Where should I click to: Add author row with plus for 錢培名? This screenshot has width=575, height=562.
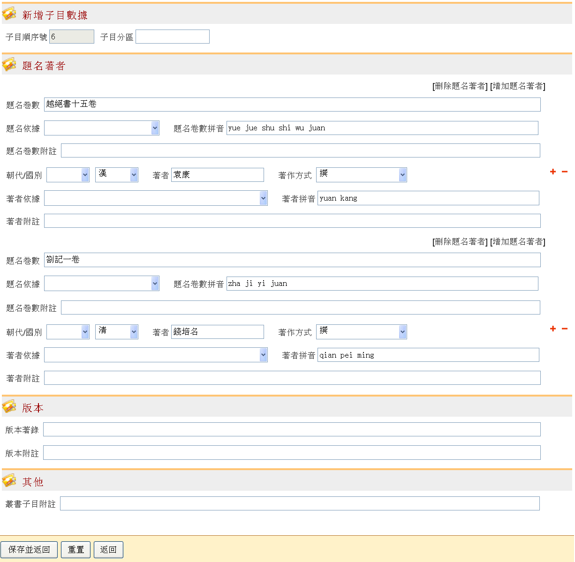point(553,329)
